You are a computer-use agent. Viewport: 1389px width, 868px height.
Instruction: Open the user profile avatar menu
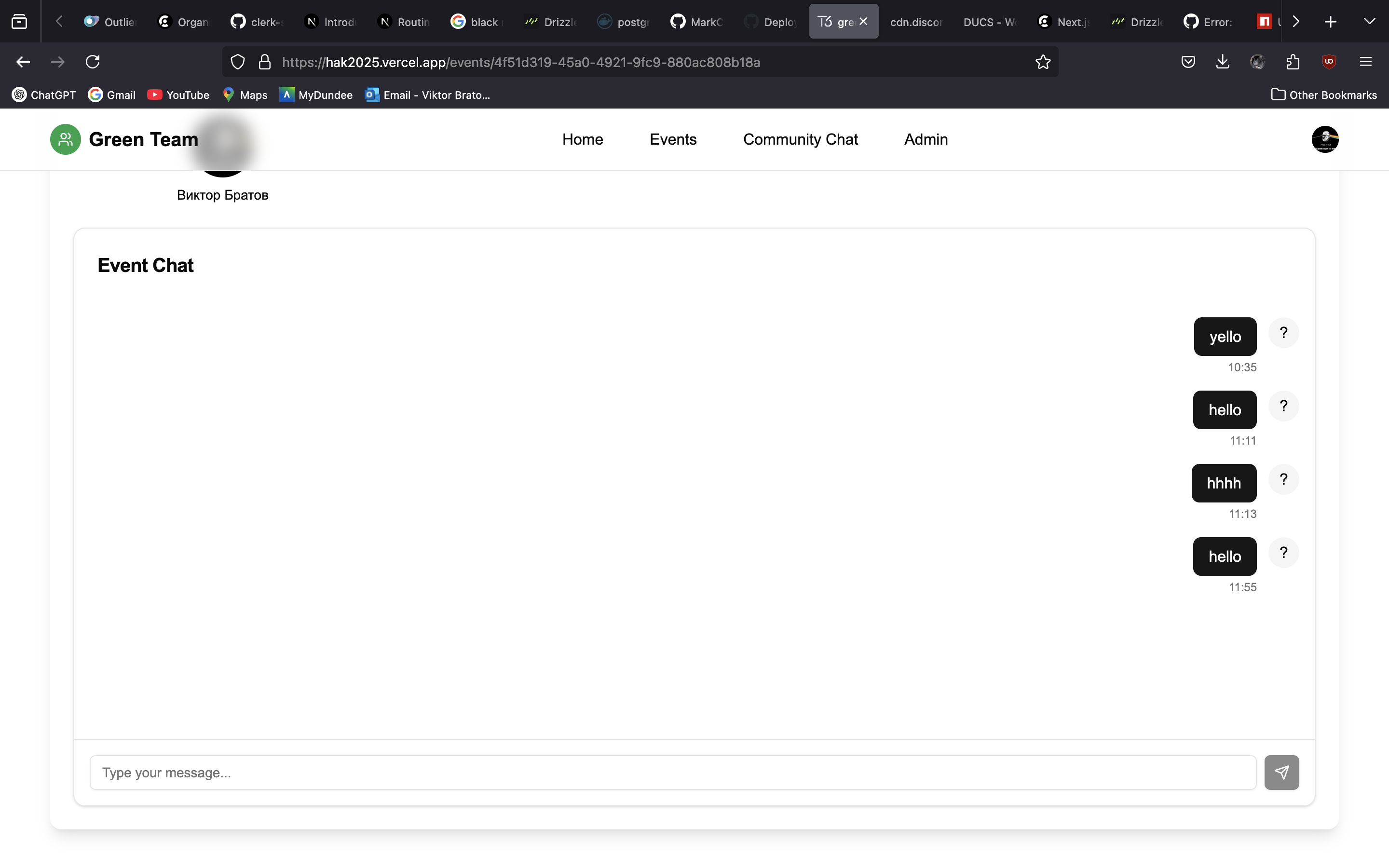click(x=1325, y=139)
